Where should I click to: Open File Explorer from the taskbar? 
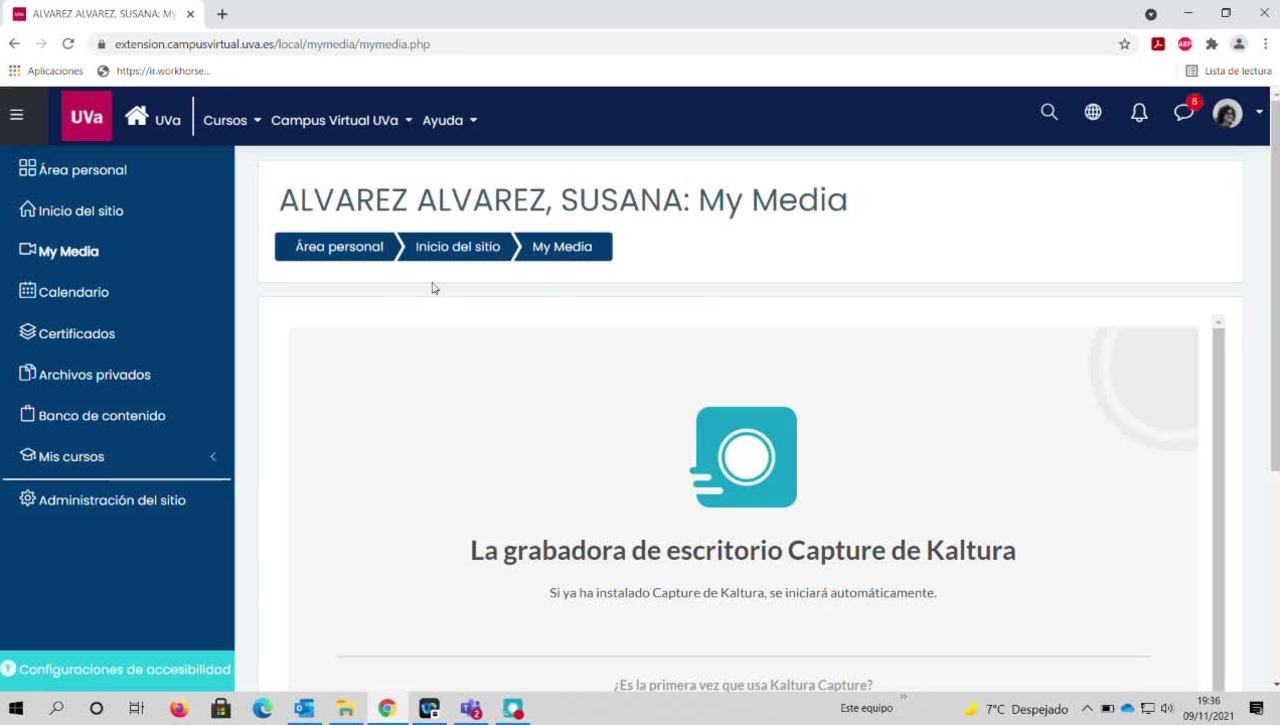[346, 708]
